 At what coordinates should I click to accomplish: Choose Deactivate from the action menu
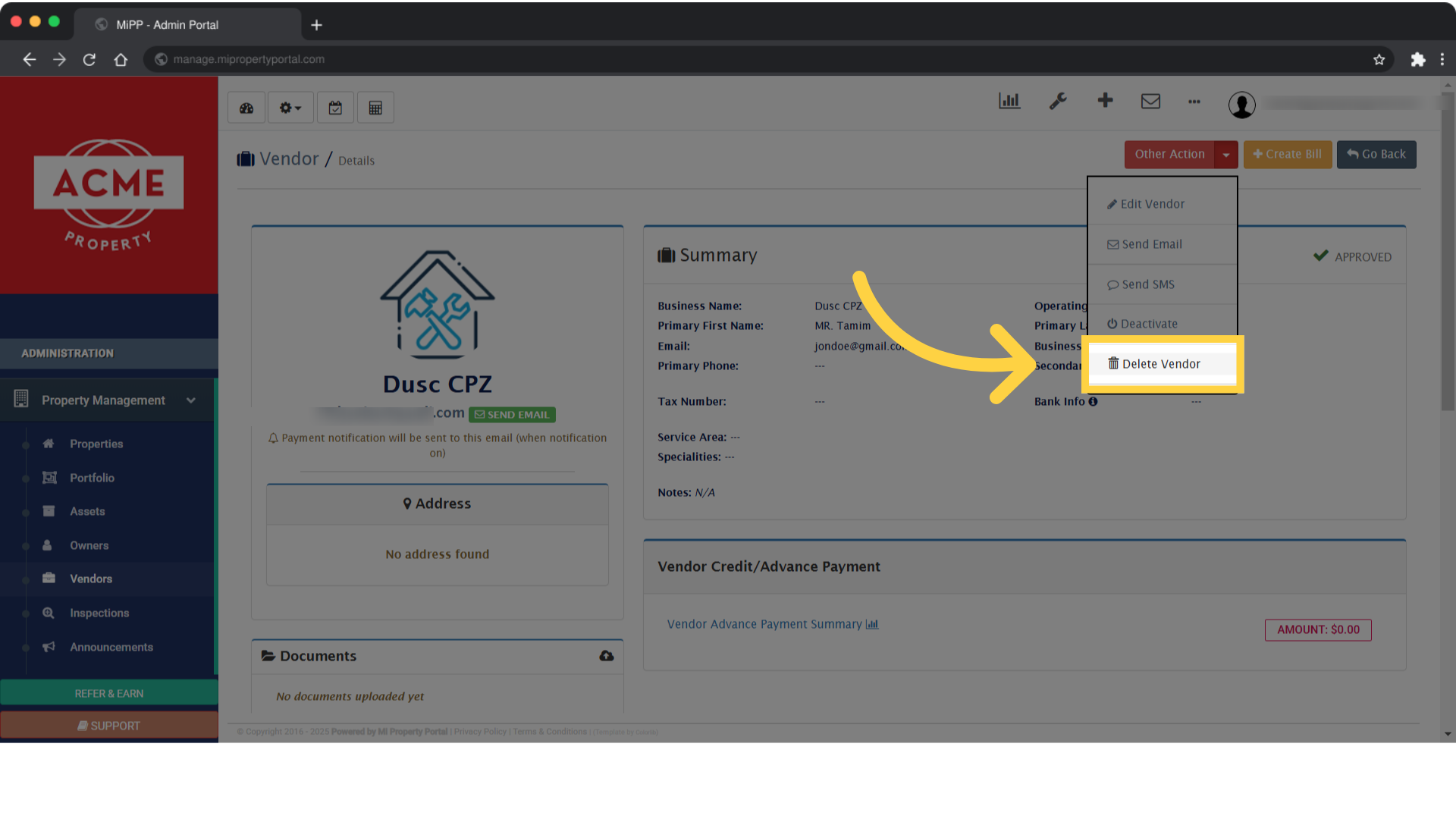pyautogui.click(x=1148, y=324)
